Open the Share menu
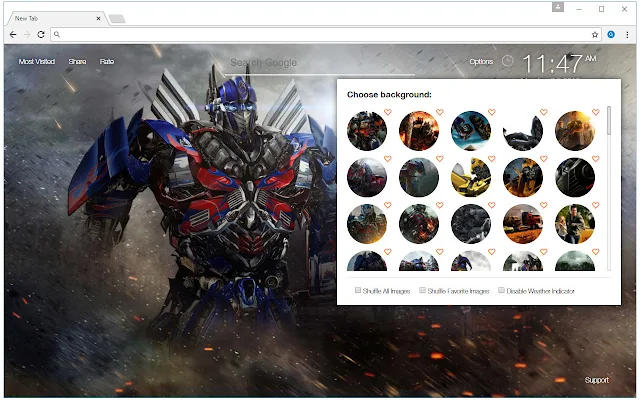The image size is (640, 400). pos(77,62)
